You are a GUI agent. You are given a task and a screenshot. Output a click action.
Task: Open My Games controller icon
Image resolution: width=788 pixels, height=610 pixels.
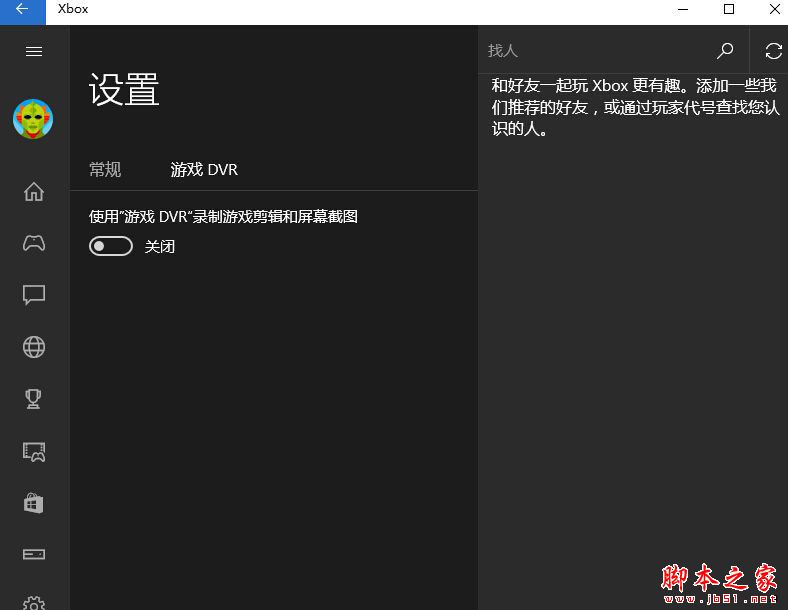(x=34, y=243)
